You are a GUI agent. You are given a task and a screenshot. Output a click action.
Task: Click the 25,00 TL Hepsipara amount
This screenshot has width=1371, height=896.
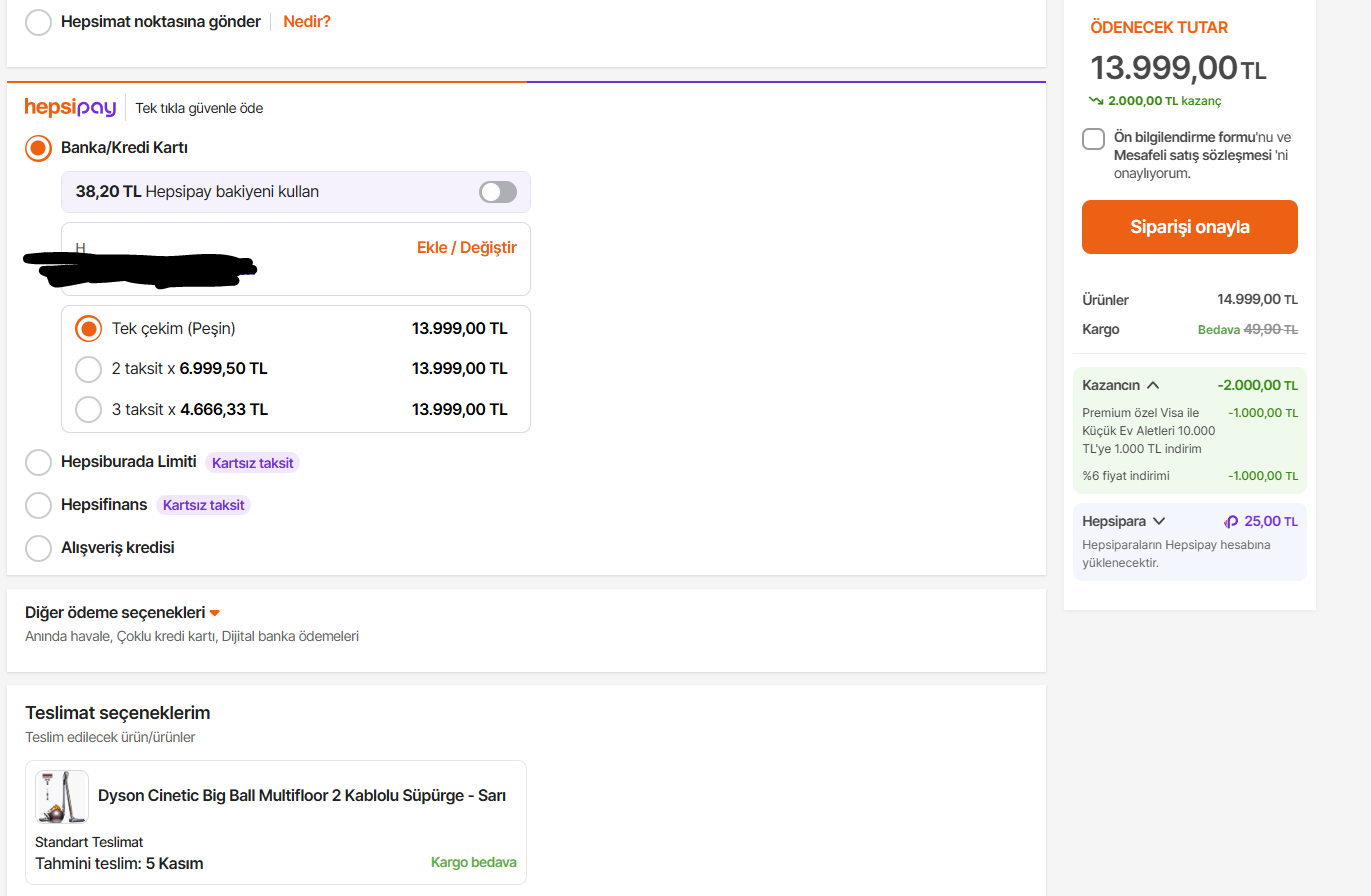(x=1271, y=521)
